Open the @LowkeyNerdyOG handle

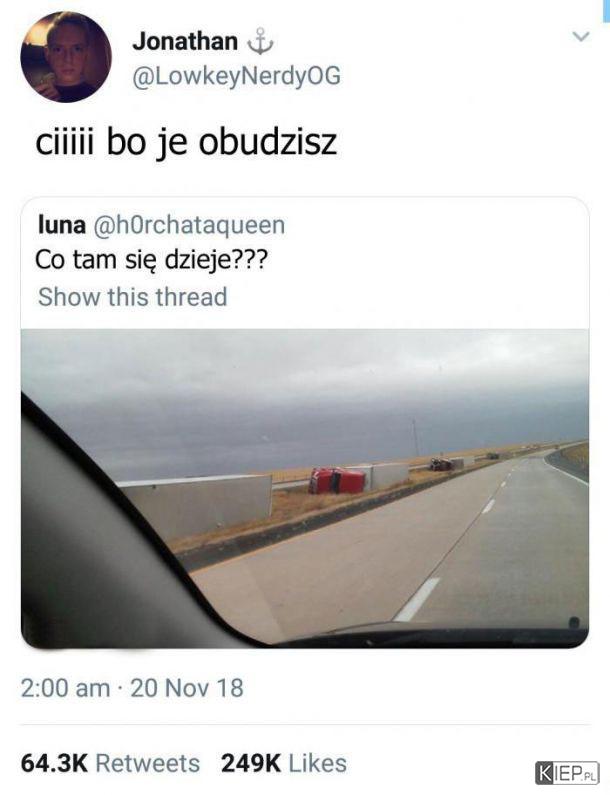point(236,76)
